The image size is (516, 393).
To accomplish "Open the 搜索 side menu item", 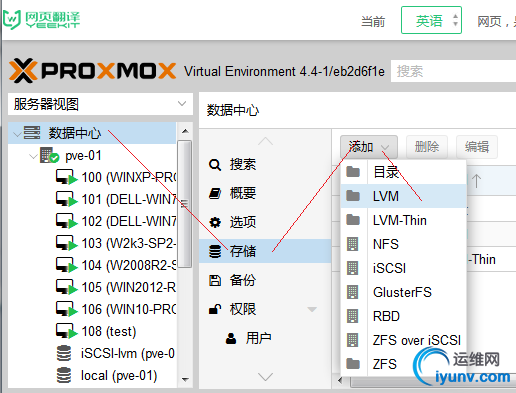I will coord(265,164).
